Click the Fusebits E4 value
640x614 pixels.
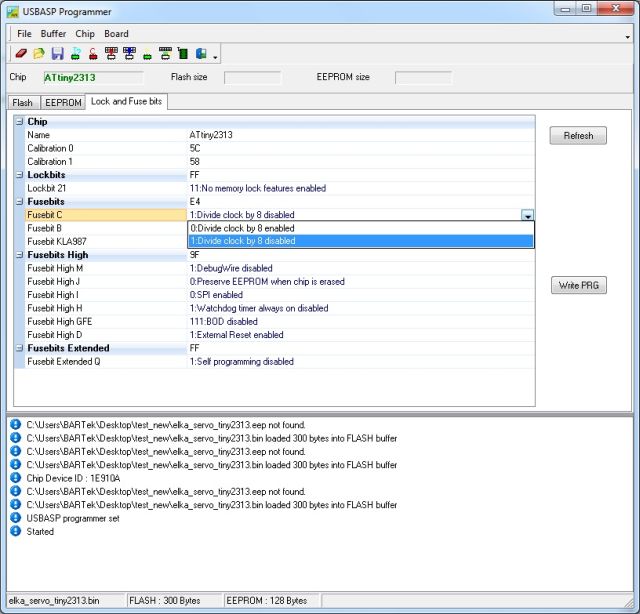click(x=195, y=202)
